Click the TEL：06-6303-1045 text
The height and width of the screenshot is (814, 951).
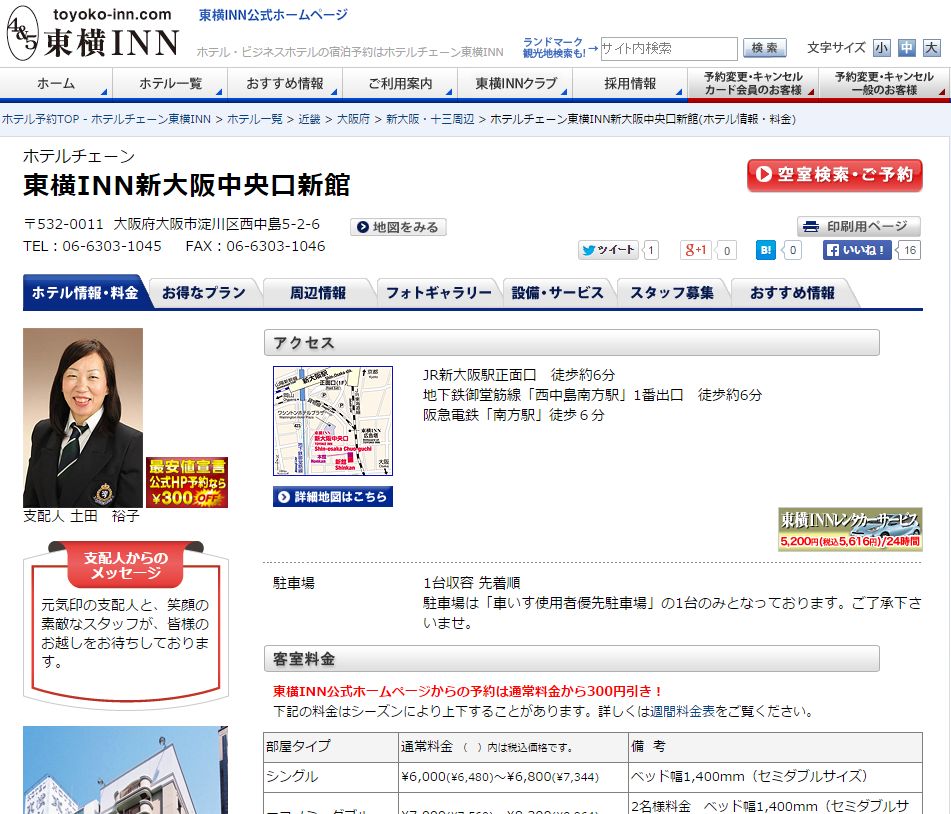[92, 246]
